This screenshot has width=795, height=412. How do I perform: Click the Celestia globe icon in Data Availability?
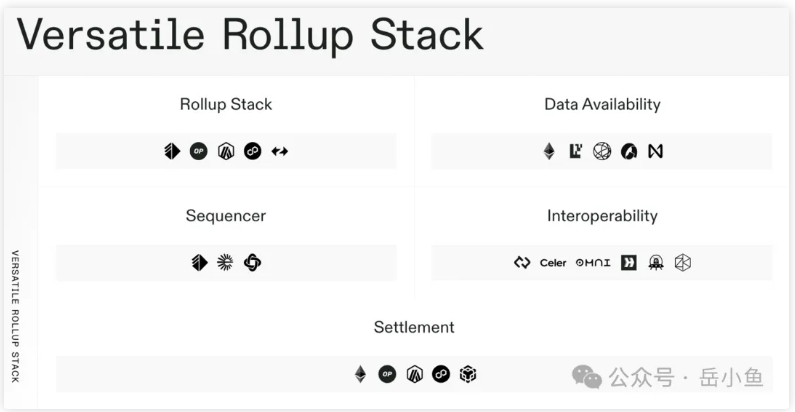(x=602, y=151)
